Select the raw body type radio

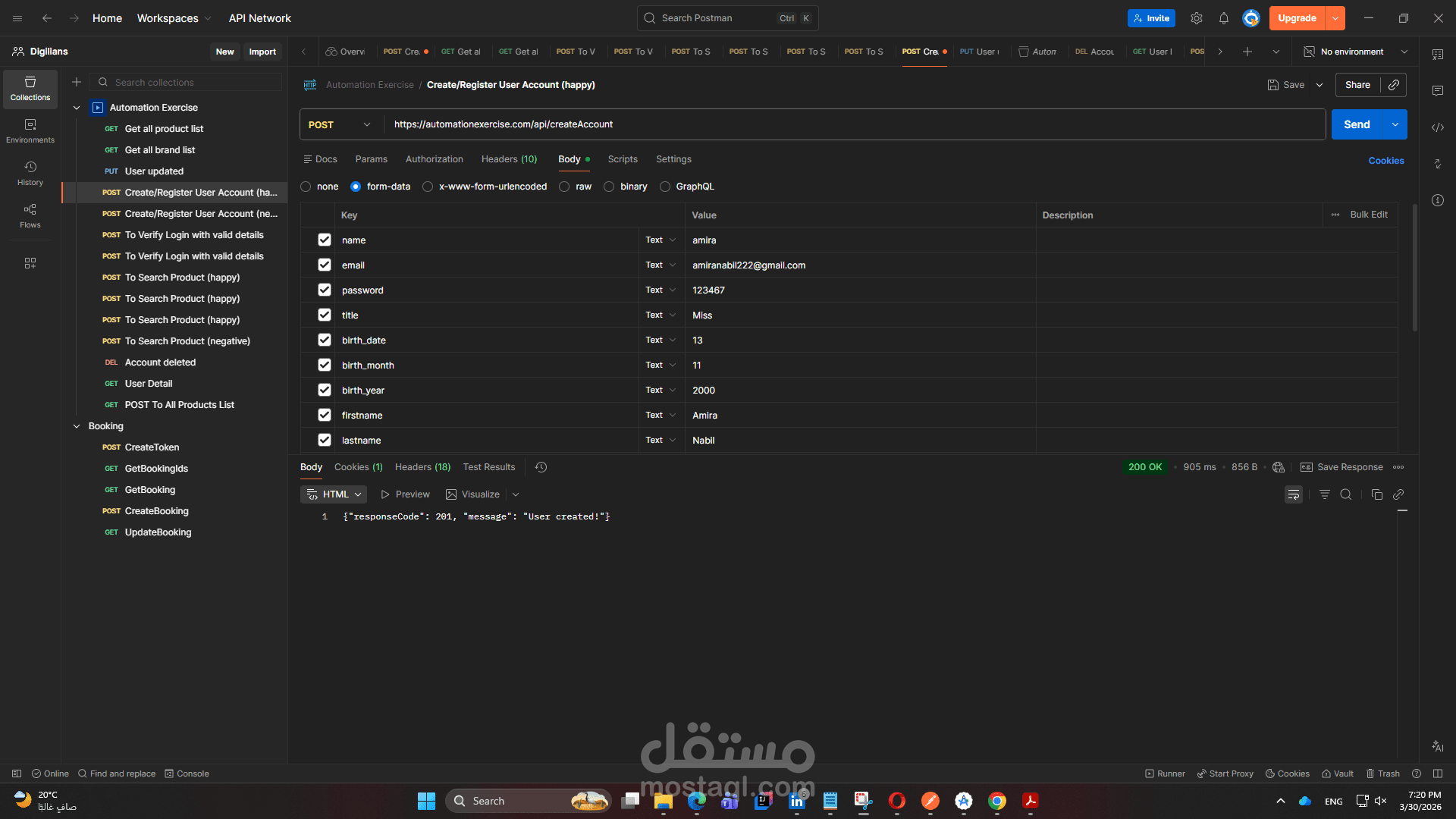pyautogui.click(x=564, y=187)
